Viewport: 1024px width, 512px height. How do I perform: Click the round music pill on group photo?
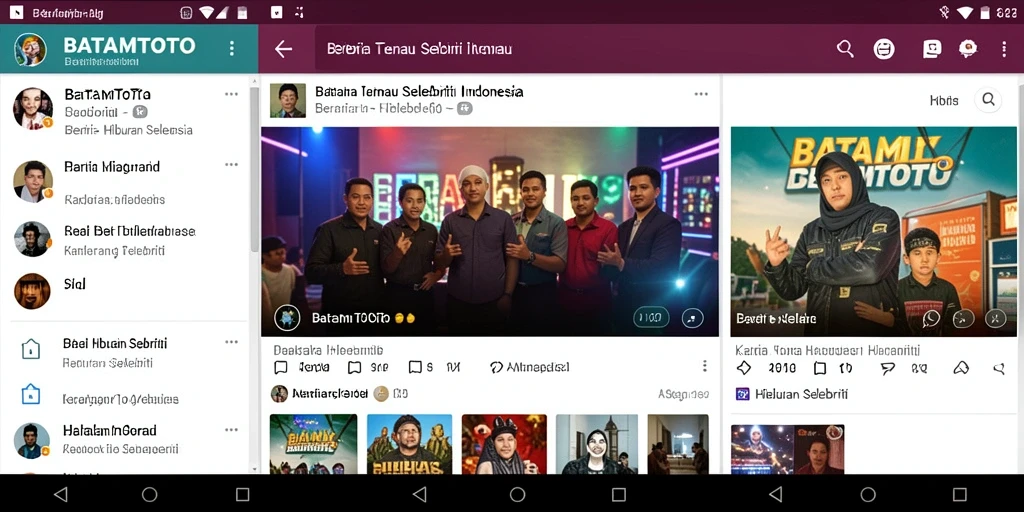692,318
